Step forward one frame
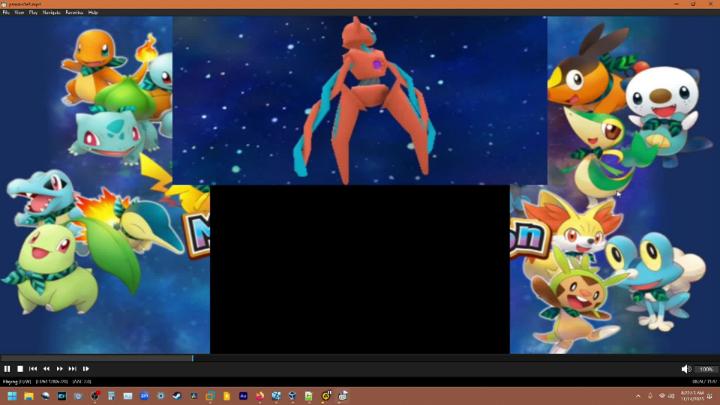 point(86,369)
